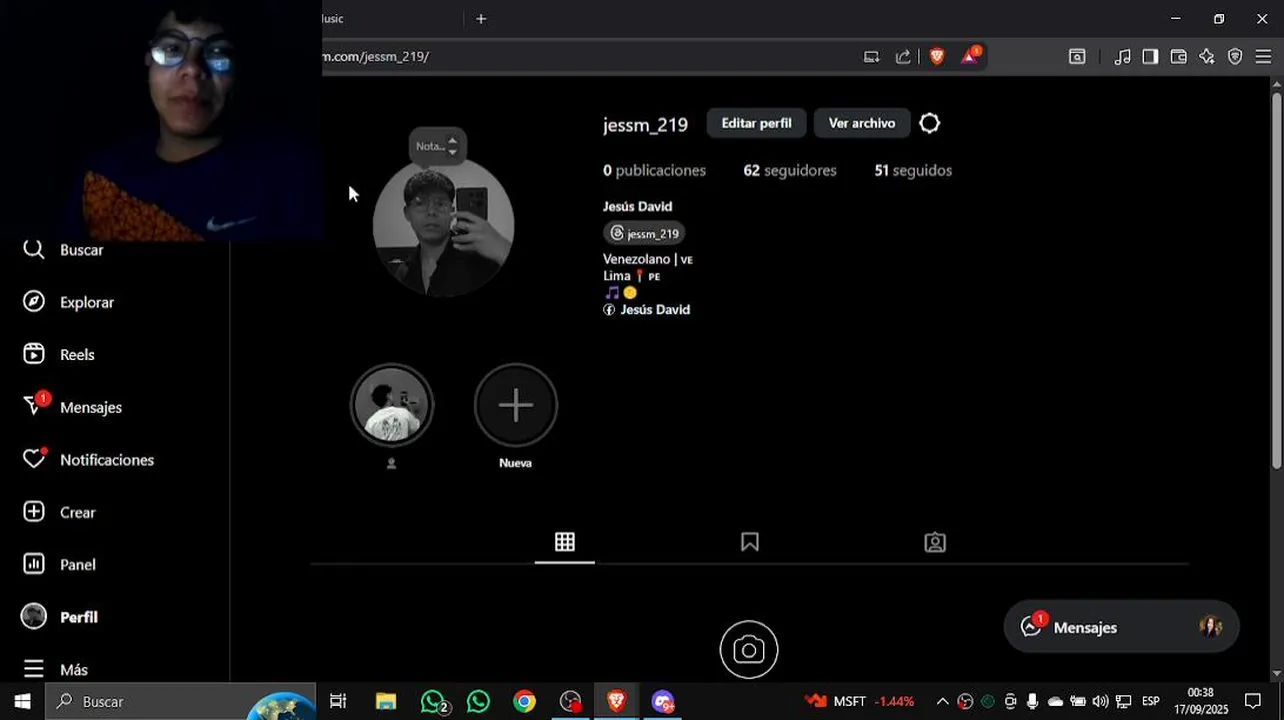Open Leo AI sparkle icon
This screenshot has height=720, width=1284.
pyautogui.click(x=1207, y=57)
